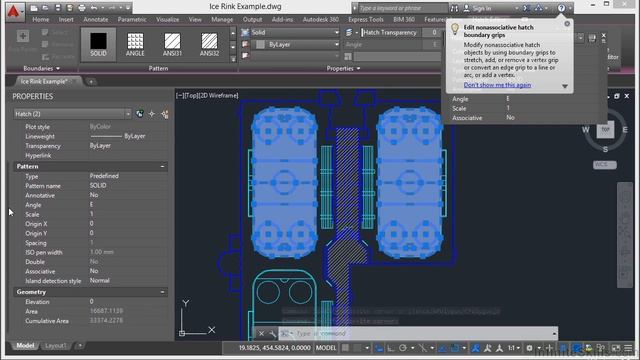
Task: Open the Visualize ribbon tab
Action: tap(167, 19)
